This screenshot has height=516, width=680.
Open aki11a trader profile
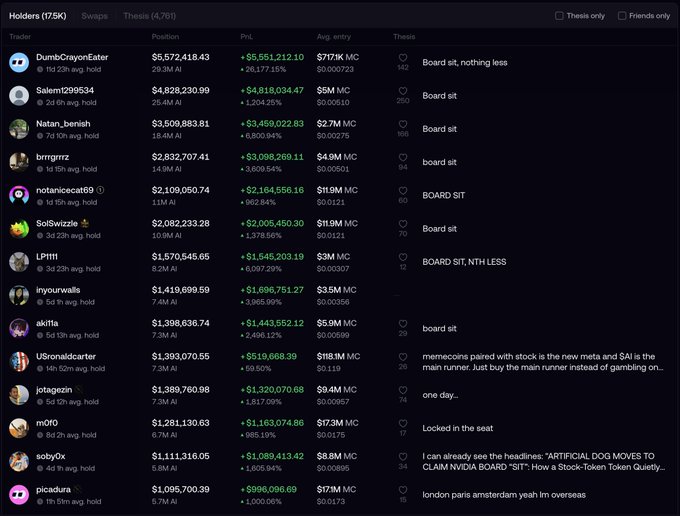click(47, 323)
